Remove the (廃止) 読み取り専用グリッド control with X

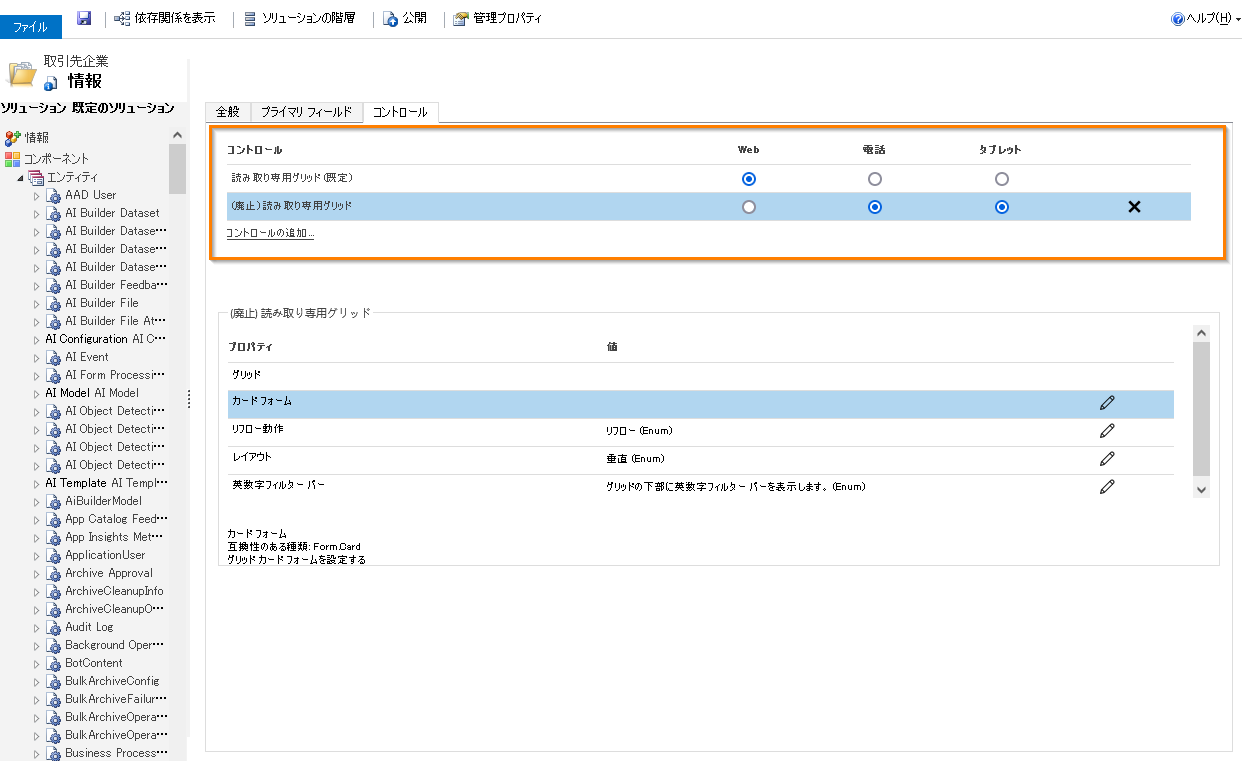pos(1134,207)
